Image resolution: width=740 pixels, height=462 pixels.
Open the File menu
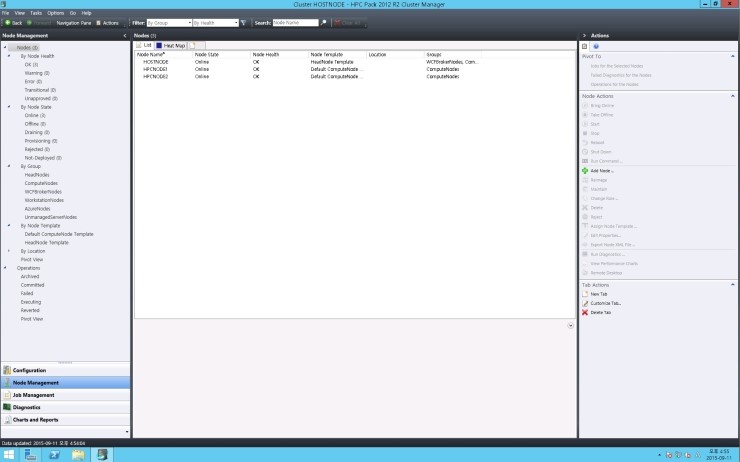(x=5, y=13)
